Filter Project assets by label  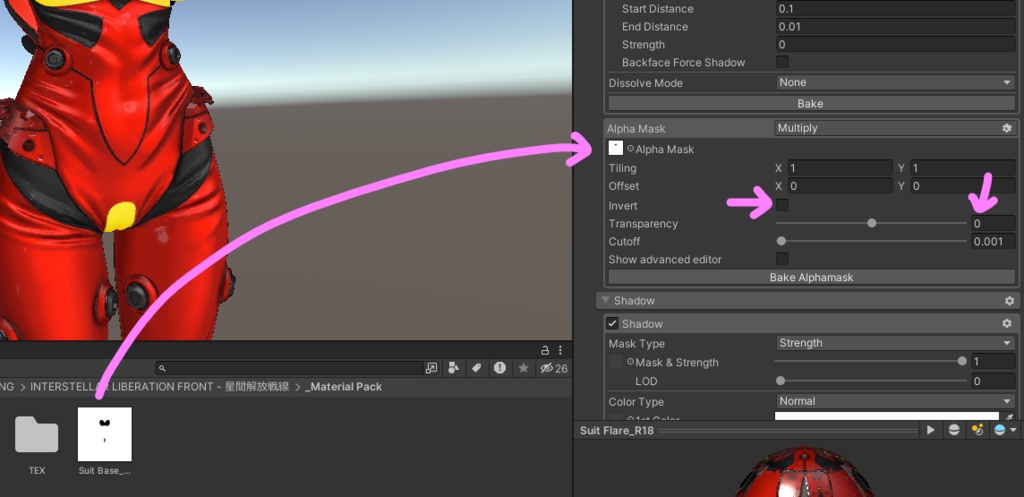point(477,368)
